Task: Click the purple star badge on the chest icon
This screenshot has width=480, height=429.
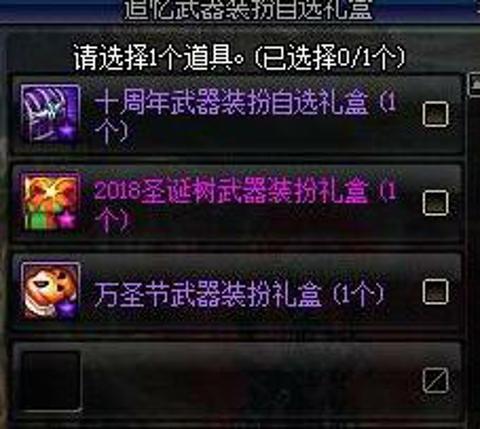Action: 67,132
